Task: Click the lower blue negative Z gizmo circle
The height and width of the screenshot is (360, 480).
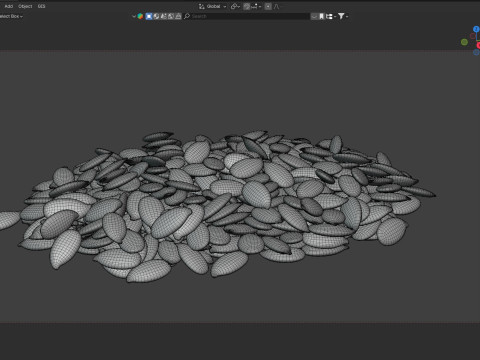Action: [x=476, y=52]
